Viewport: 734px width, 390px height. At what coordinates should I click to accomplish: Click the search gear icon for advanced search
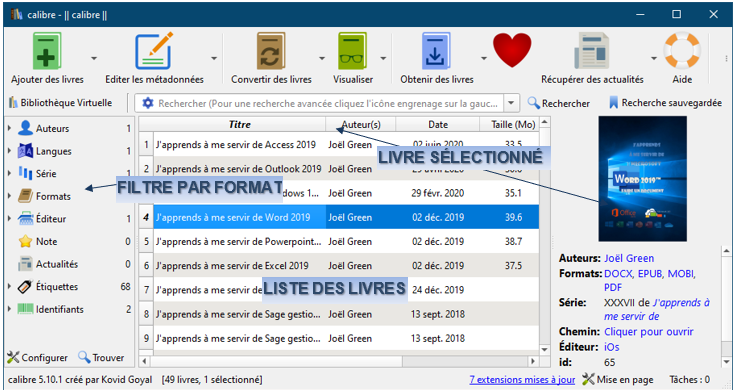(x=148, y=103)
